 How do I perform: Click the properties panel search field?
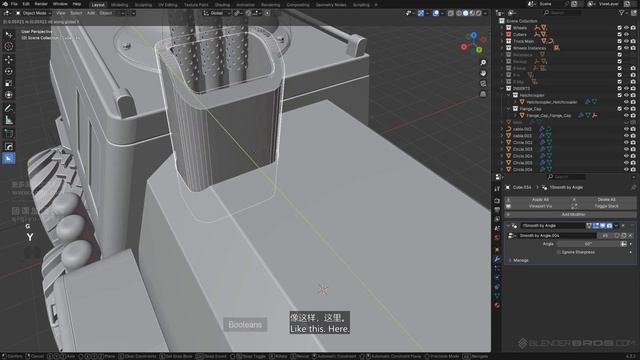567,177
